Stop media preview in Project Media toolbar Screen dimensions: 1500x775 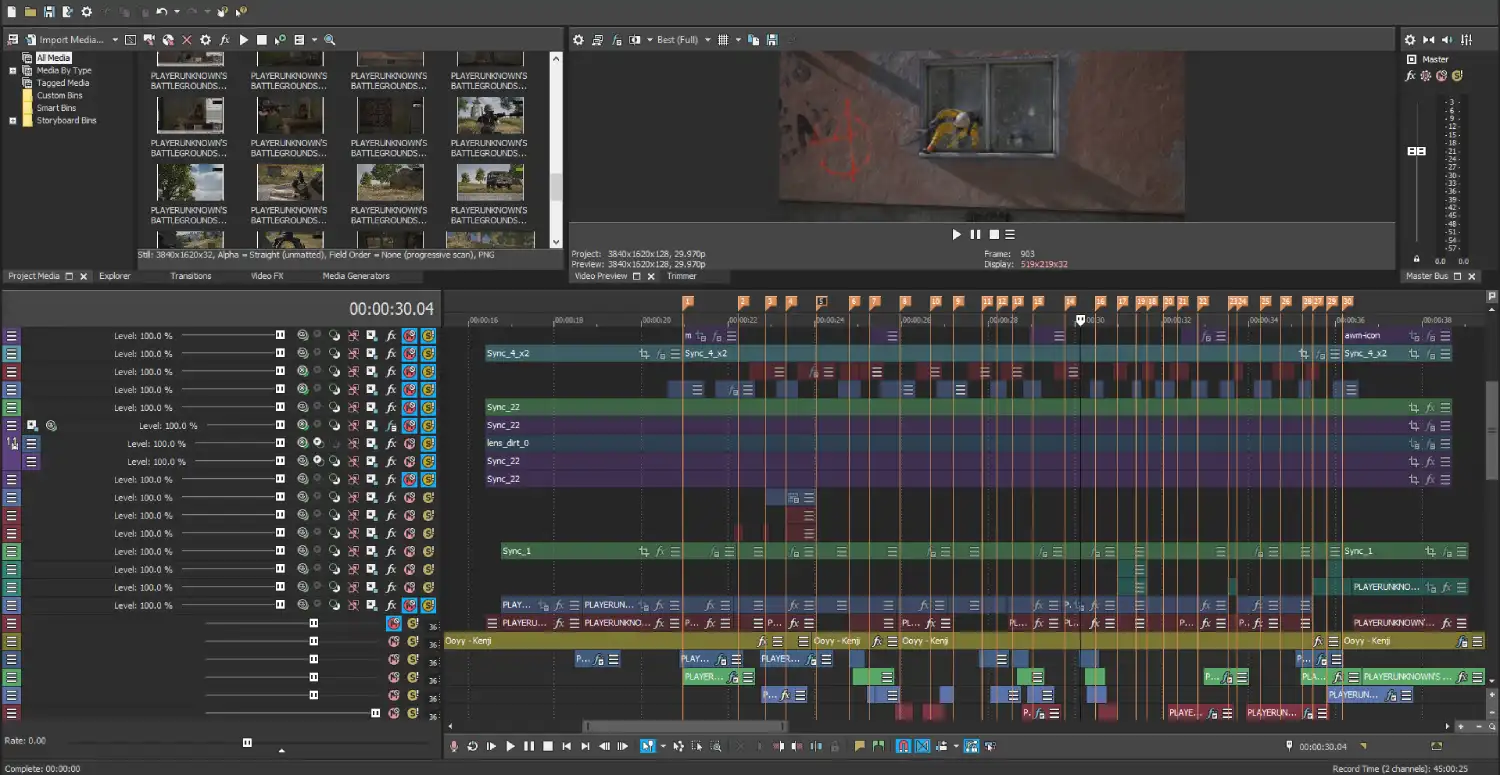[262, 40]
